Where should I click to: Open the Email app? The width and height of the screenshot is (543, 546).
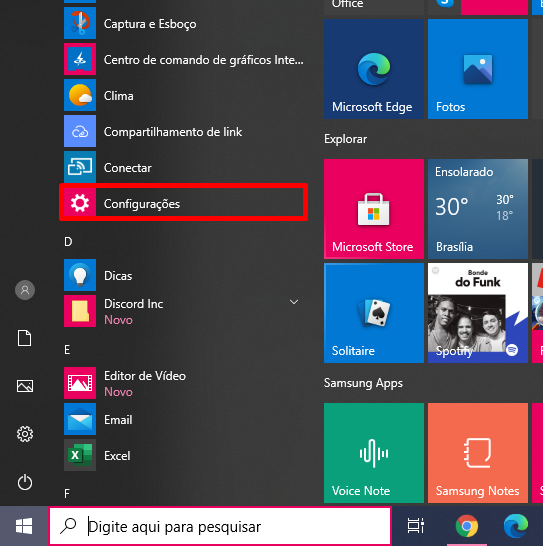[x=184, y=419]
